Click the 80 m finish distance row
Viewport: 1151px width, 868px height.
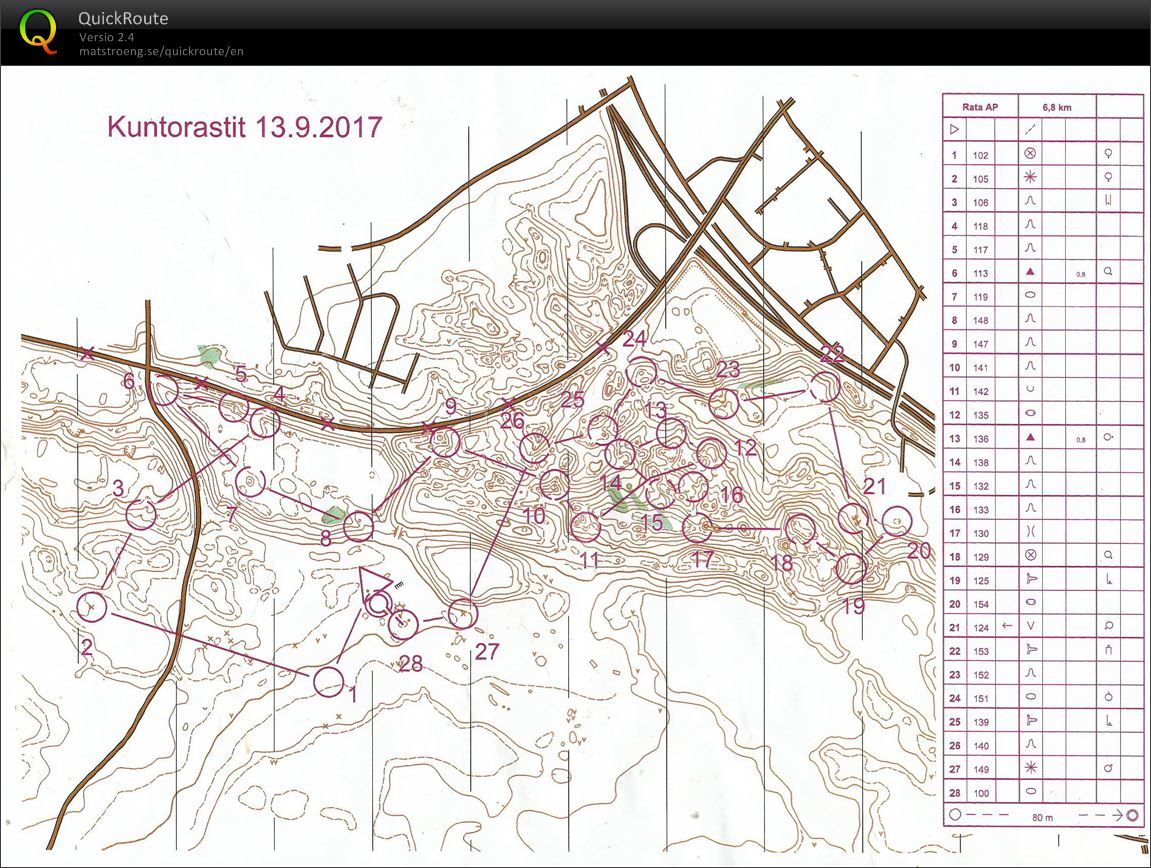coord(1042,816)
